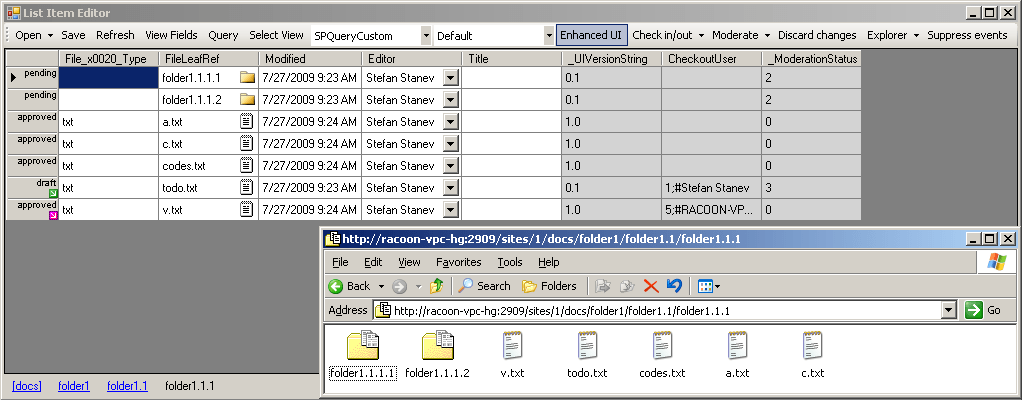
Task: Toggle the Folders pane in Explorer
Action: click(x=549, y=286)
